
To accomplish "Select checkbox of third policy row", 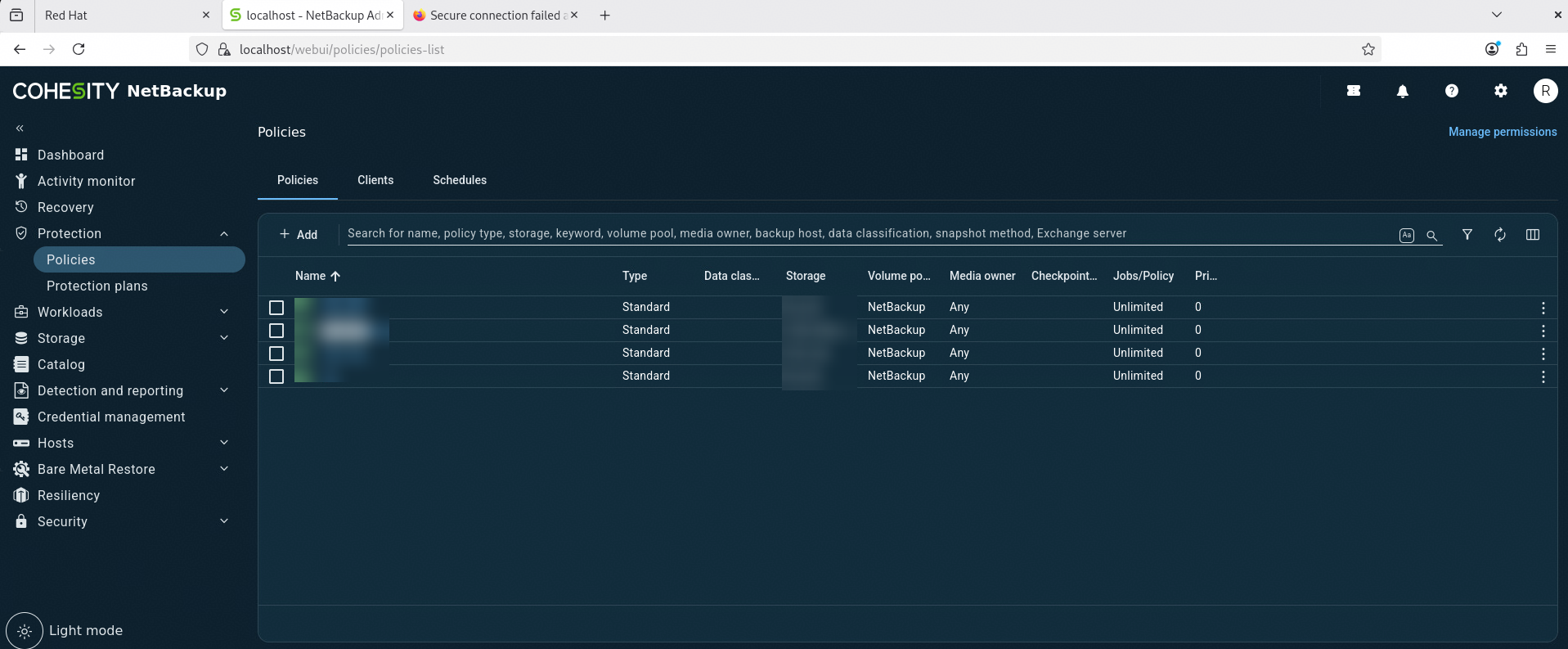I will (x=276, y=354).
